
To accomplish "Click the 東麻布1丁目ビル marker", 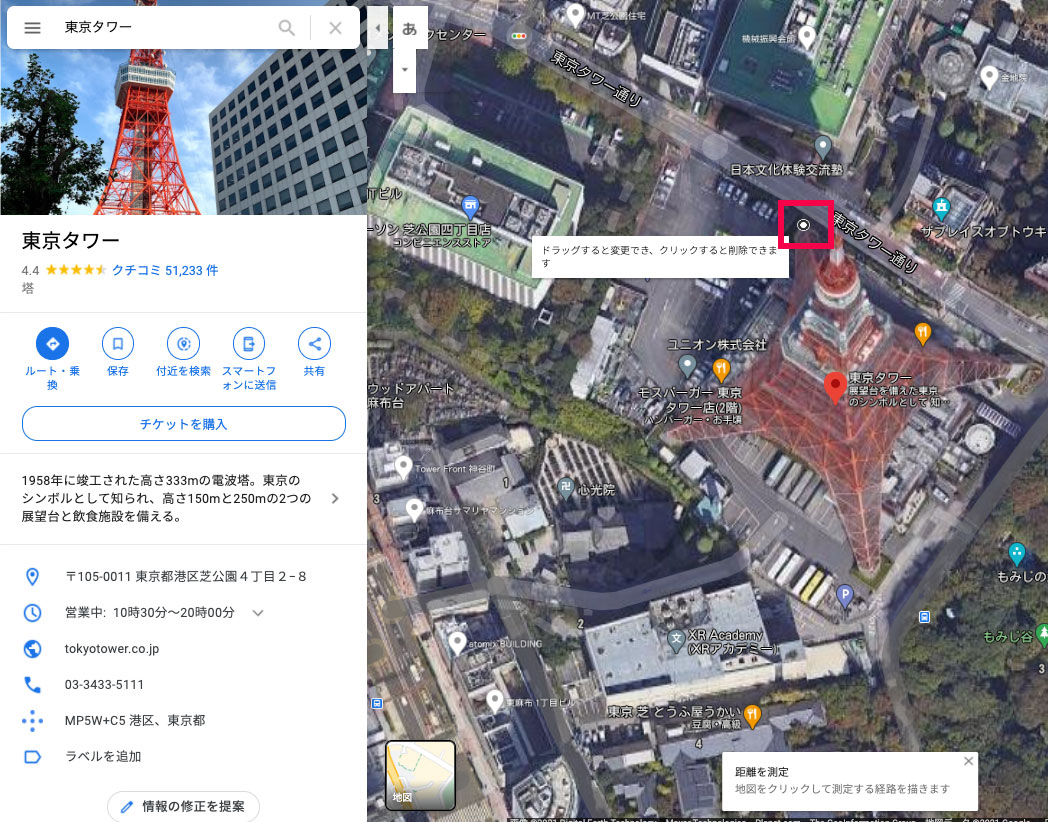I will 495,700.
